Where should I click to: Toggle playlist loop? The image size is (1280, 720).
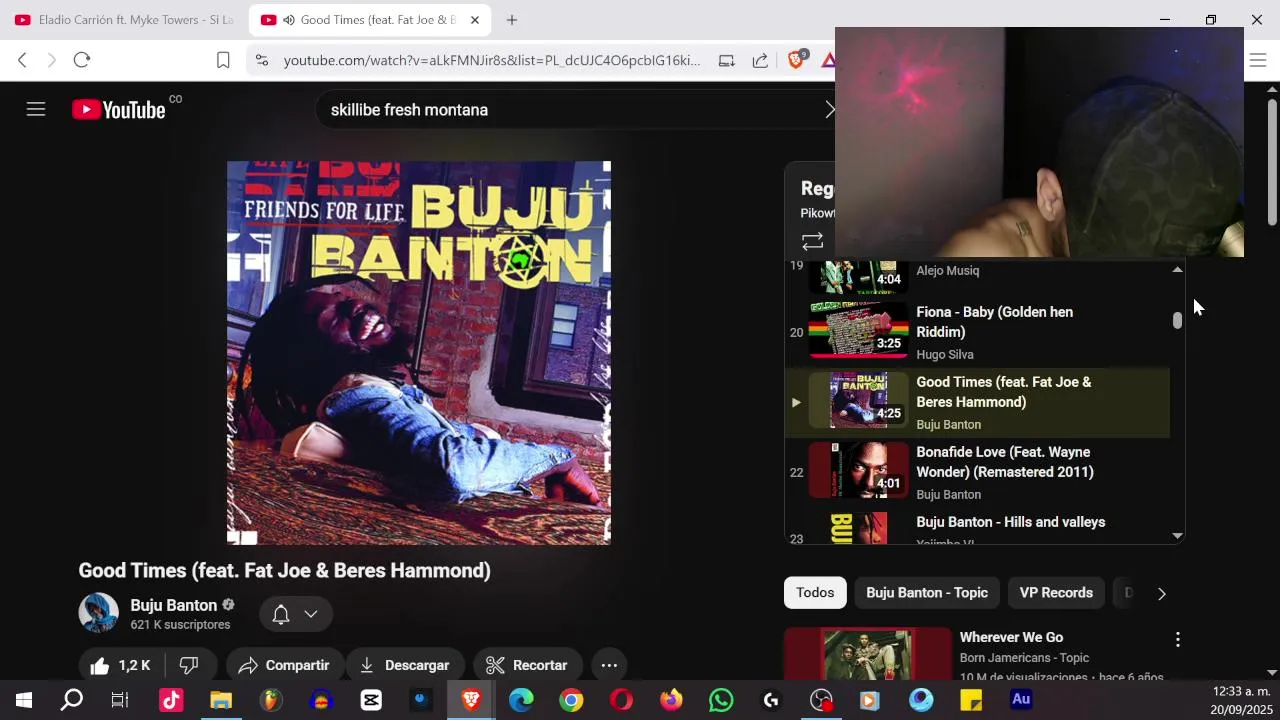(812, 242)
